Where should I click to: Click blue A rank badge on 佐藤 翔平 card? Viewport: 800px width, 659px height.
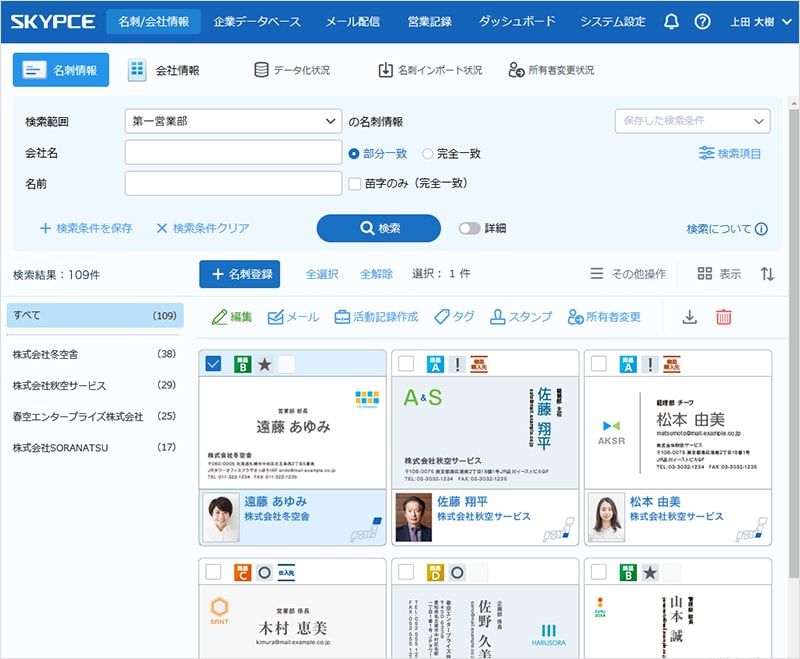pyautogui.click(x=435, y=364)
